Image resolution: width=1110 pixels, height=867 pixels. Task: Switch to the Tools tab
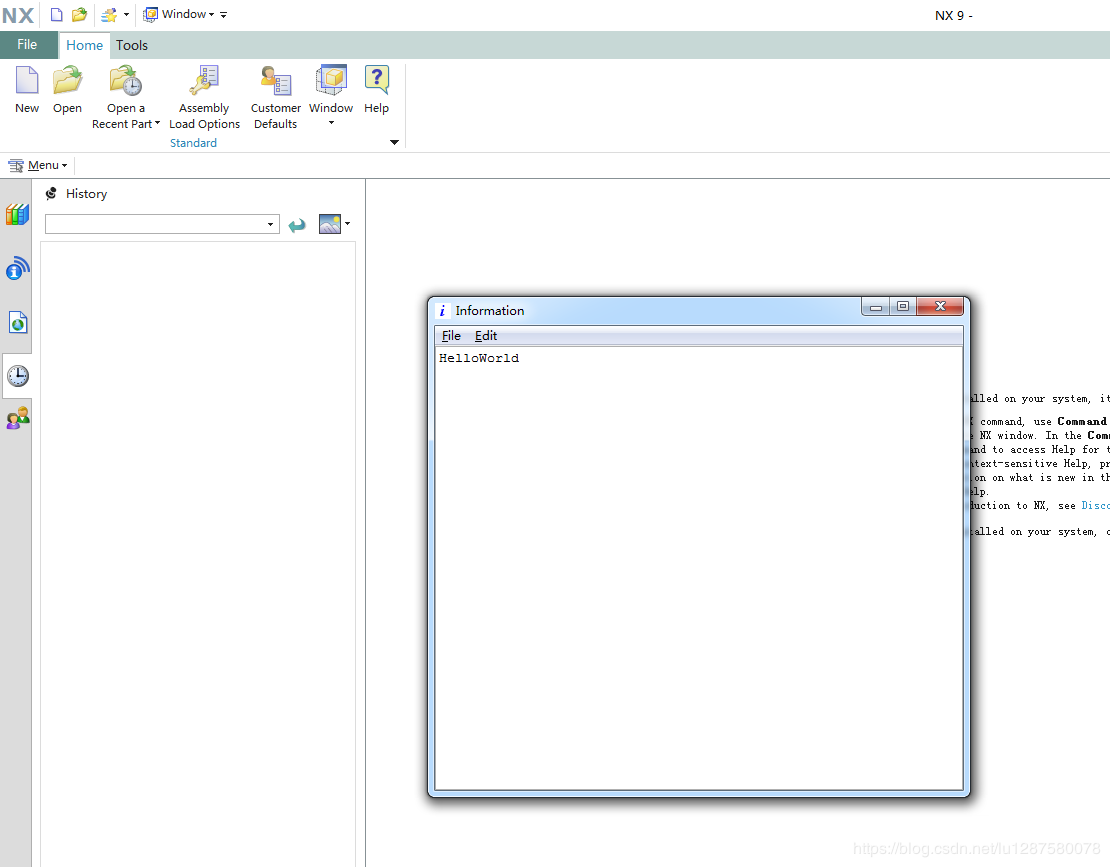point(132,45)
